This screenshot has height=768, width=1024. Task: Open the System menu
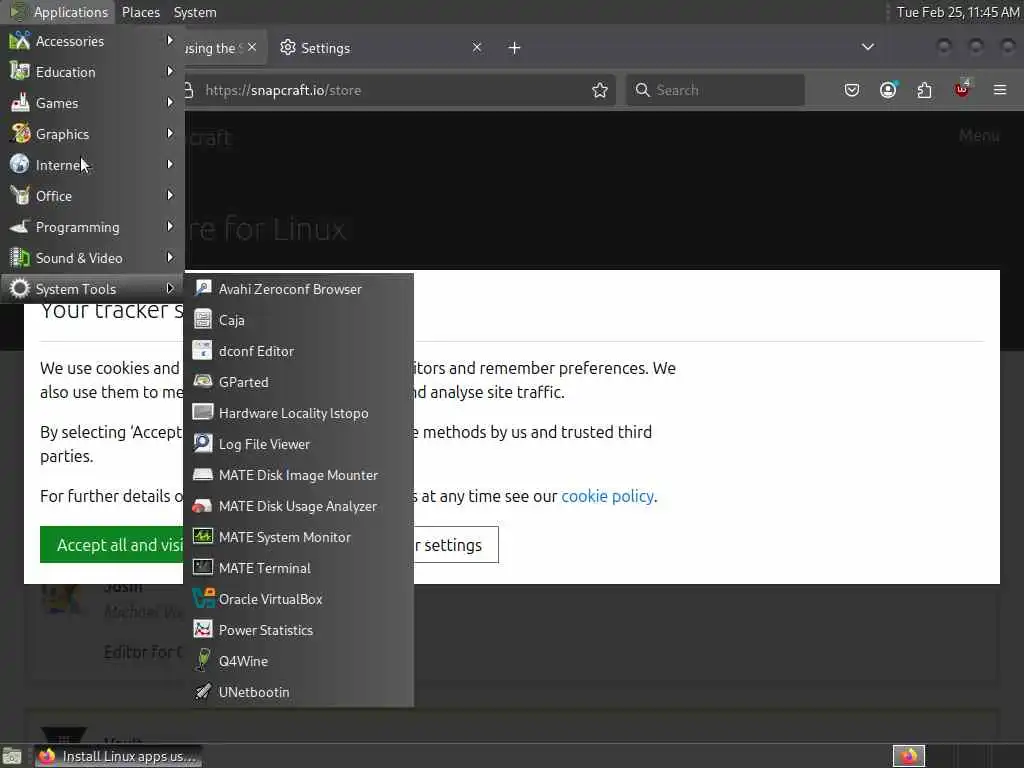pyautogui.click(x=195, y=12)
